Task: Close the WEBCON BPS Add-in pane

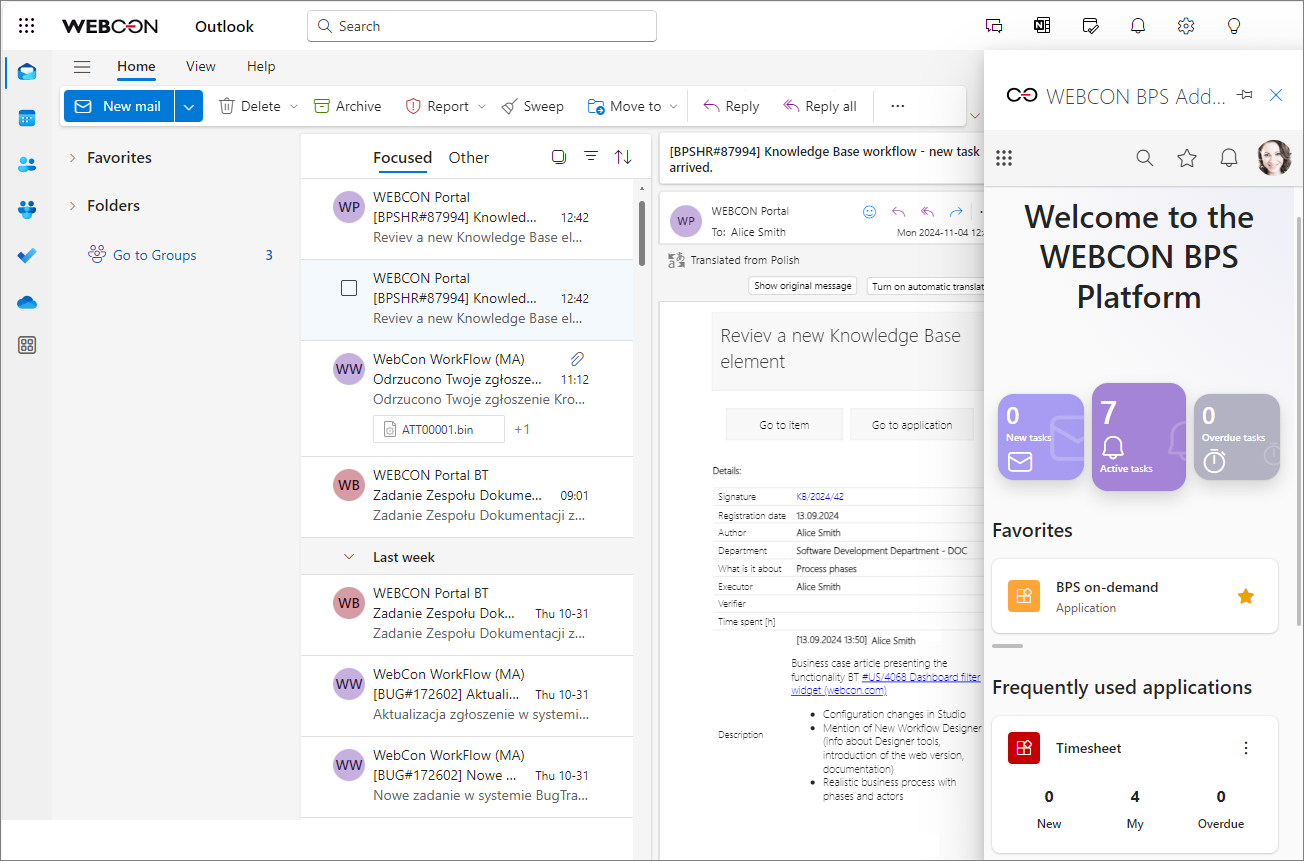Action: coord(1276,95)
